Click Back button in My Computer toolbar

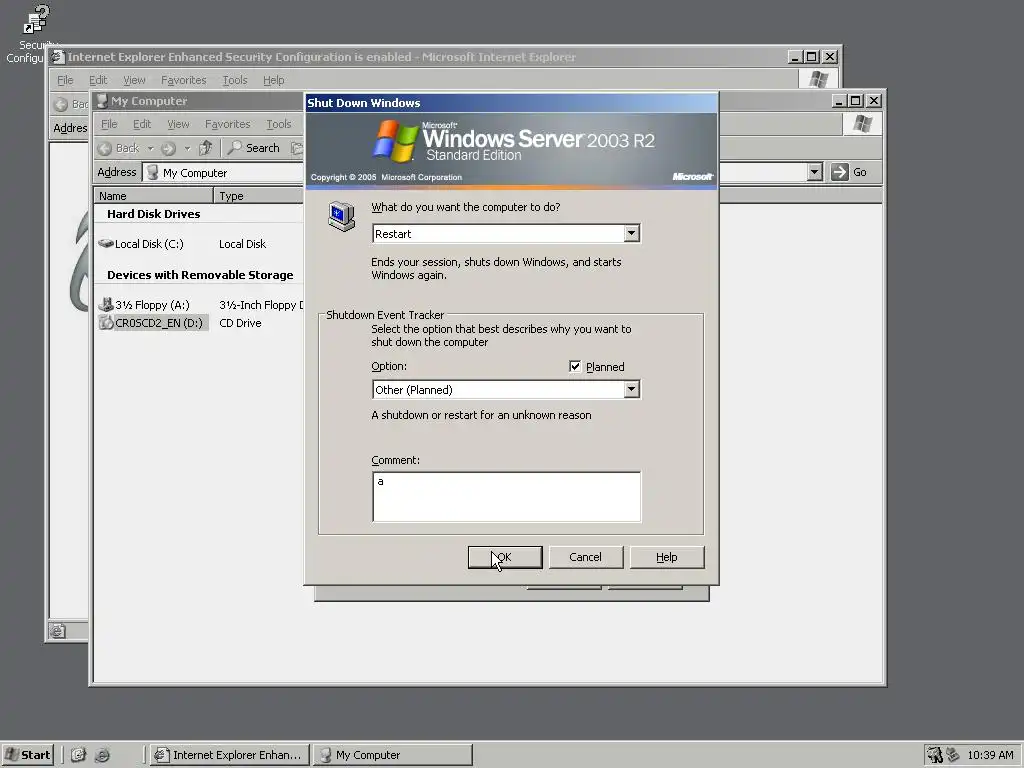(x=119, y=148)
